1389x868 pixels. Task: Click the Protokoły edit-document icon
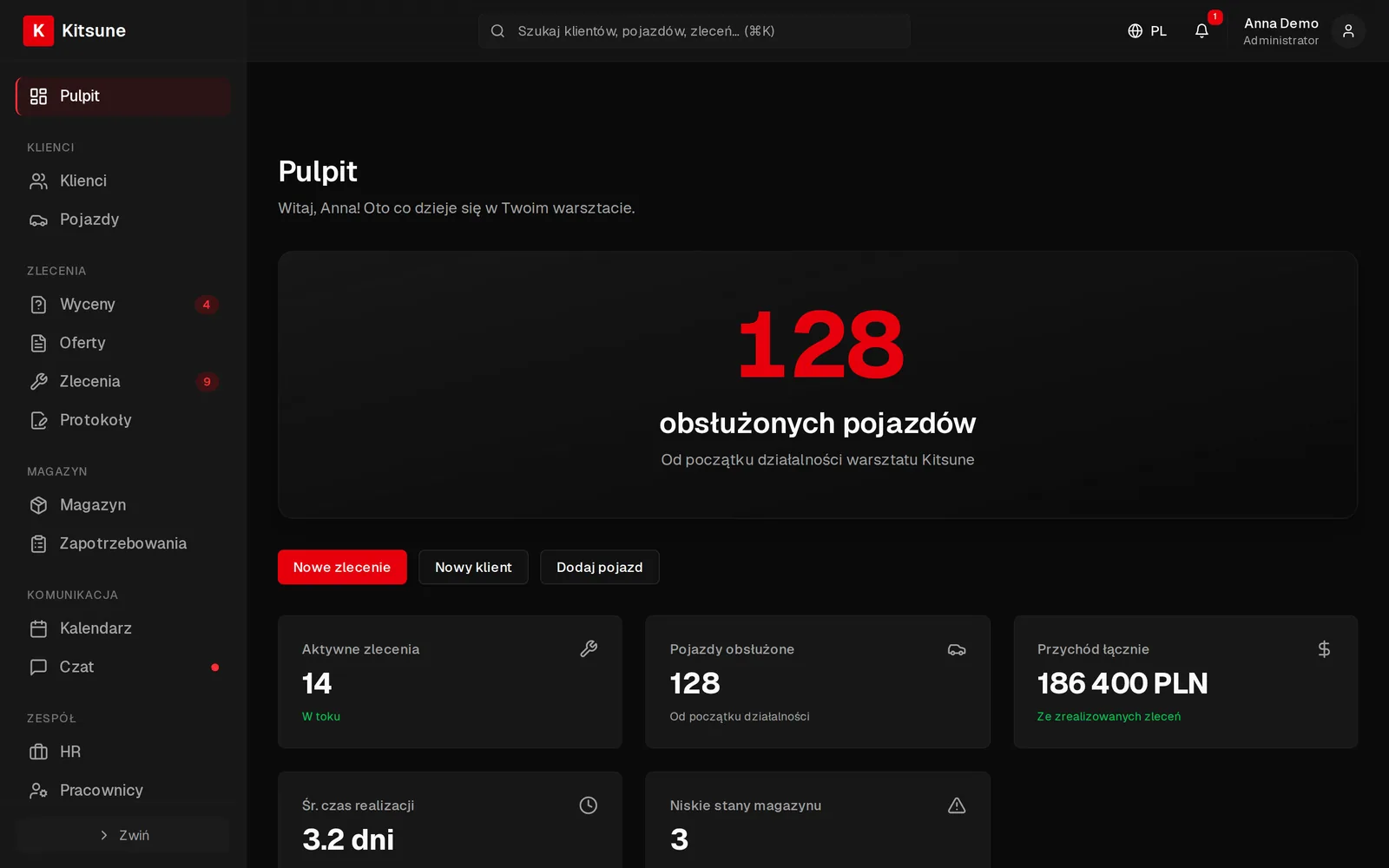tap(38, 420)
